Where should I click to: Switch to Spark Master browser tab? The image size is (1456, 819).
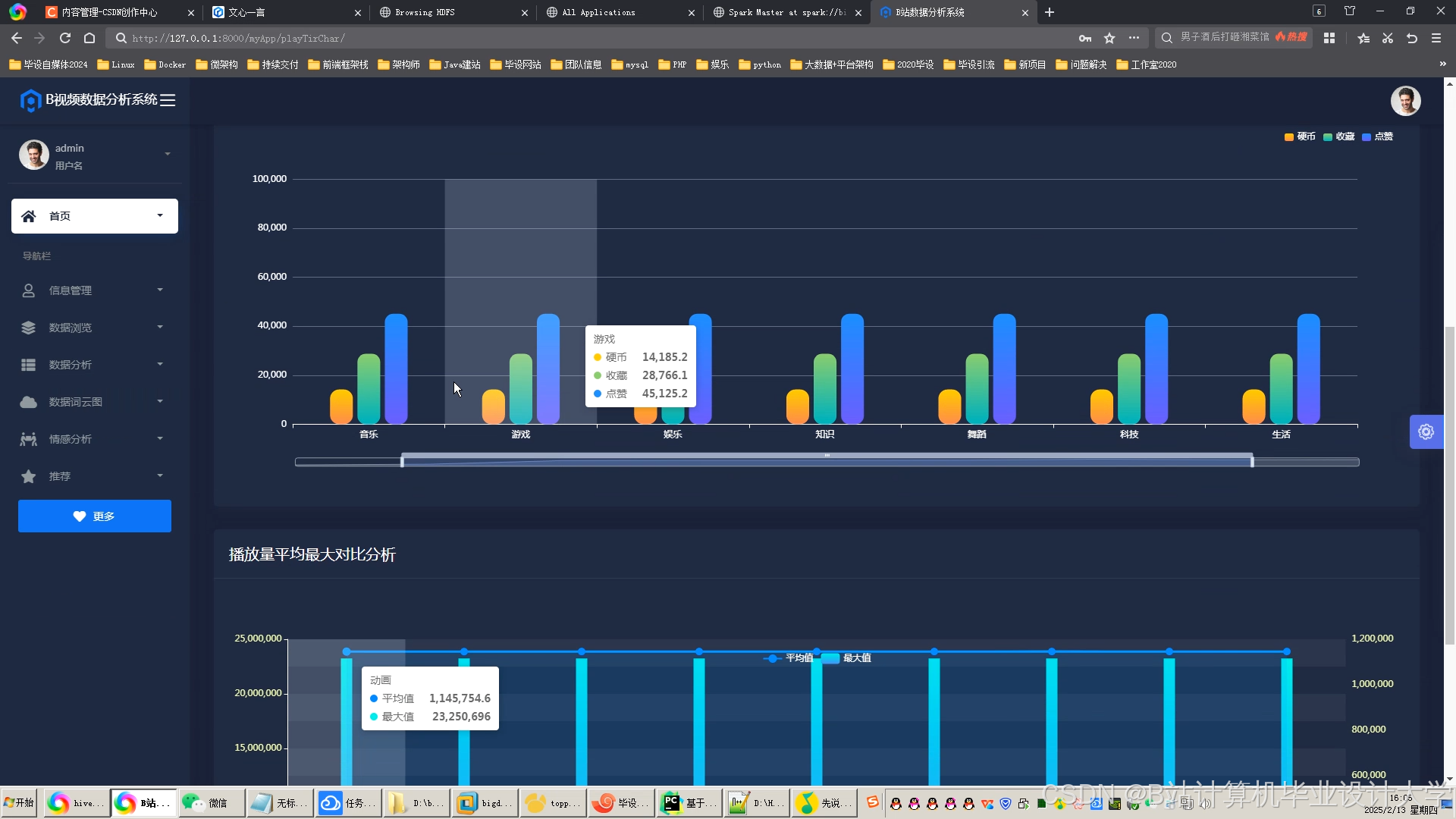tap(786, 12)
